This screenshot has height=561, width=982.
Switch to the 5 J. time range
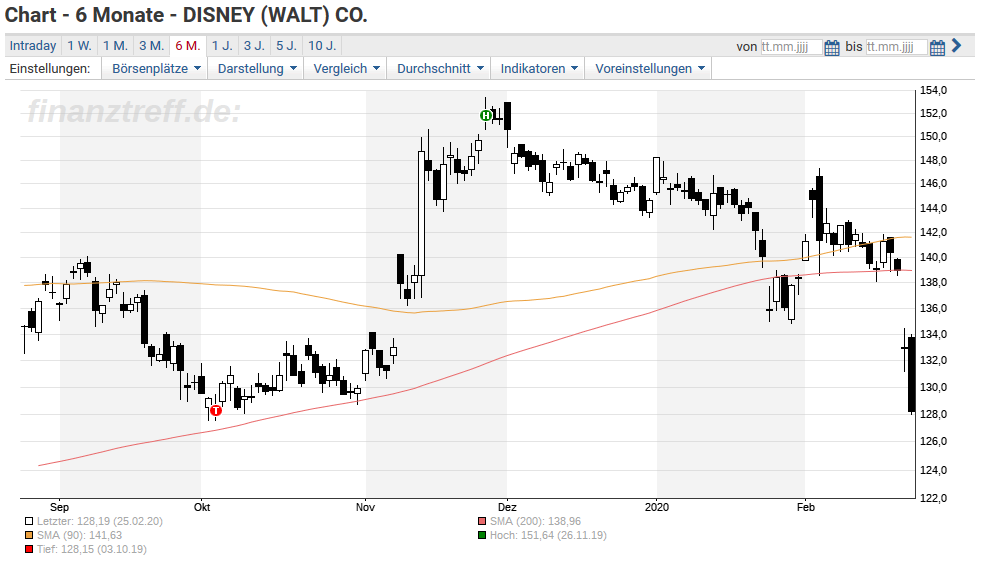coord(287,46)
